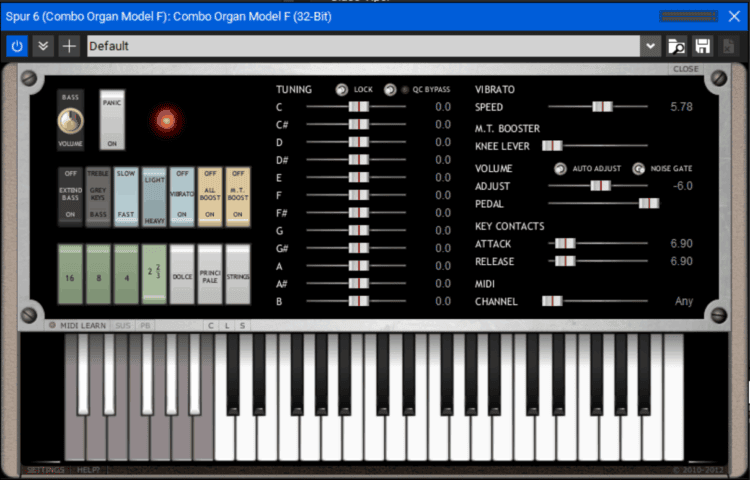
Task: Toggle the NOISE GATE button
Action: click(x=638, y=168)
